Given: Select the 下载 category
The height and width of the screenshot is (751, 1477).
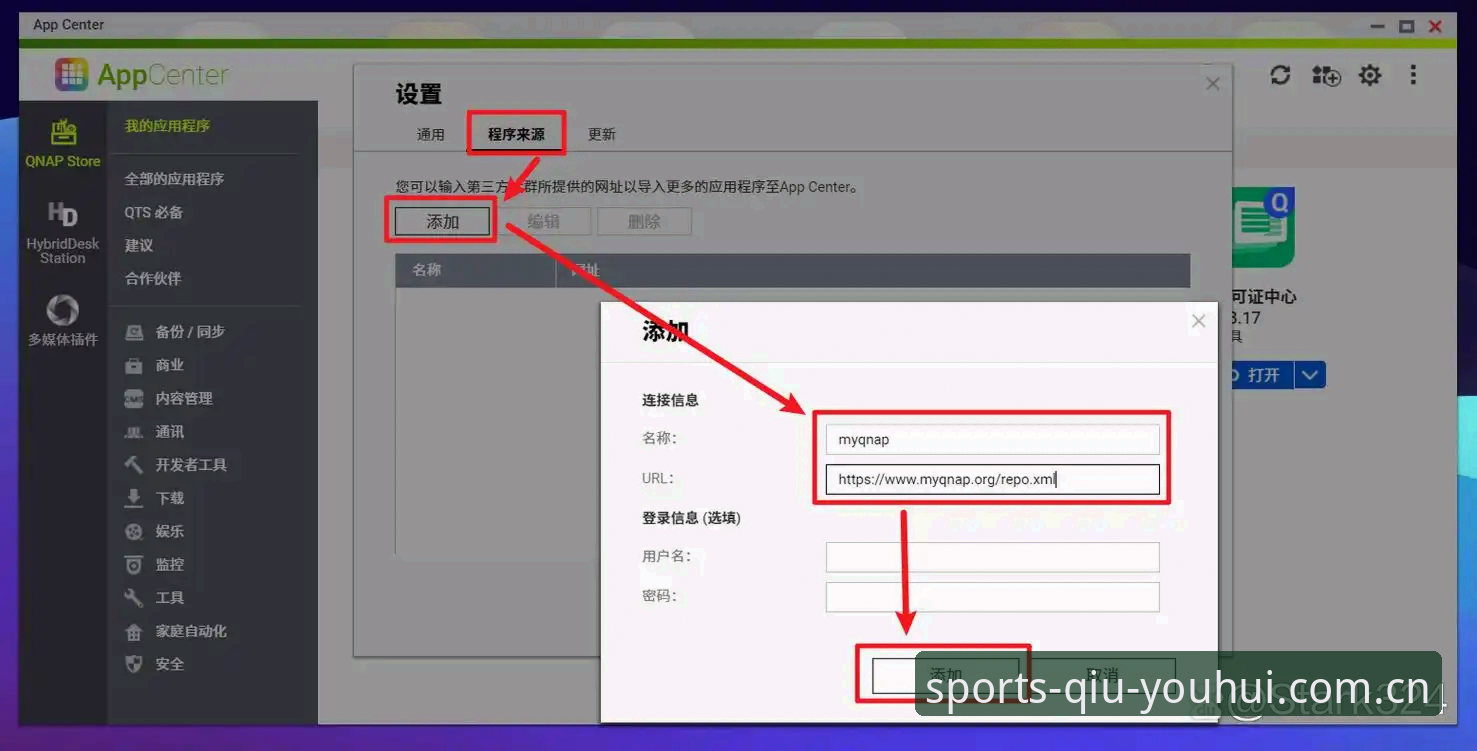Looking at the screenshot, I should coord(155,498).
